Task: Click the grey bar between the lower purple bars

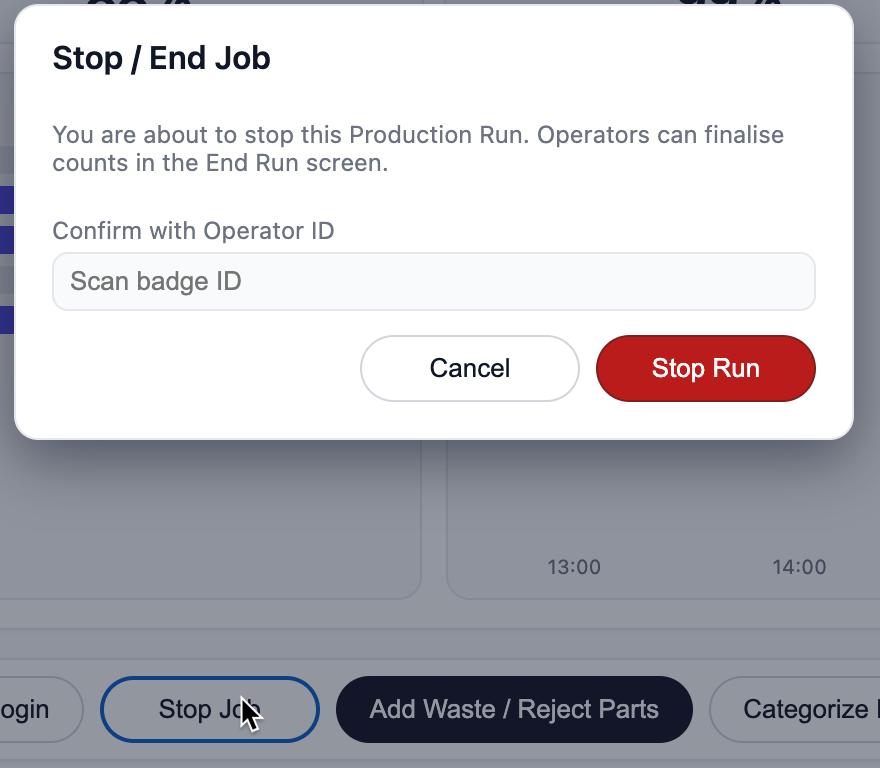Action: (6, 279)
